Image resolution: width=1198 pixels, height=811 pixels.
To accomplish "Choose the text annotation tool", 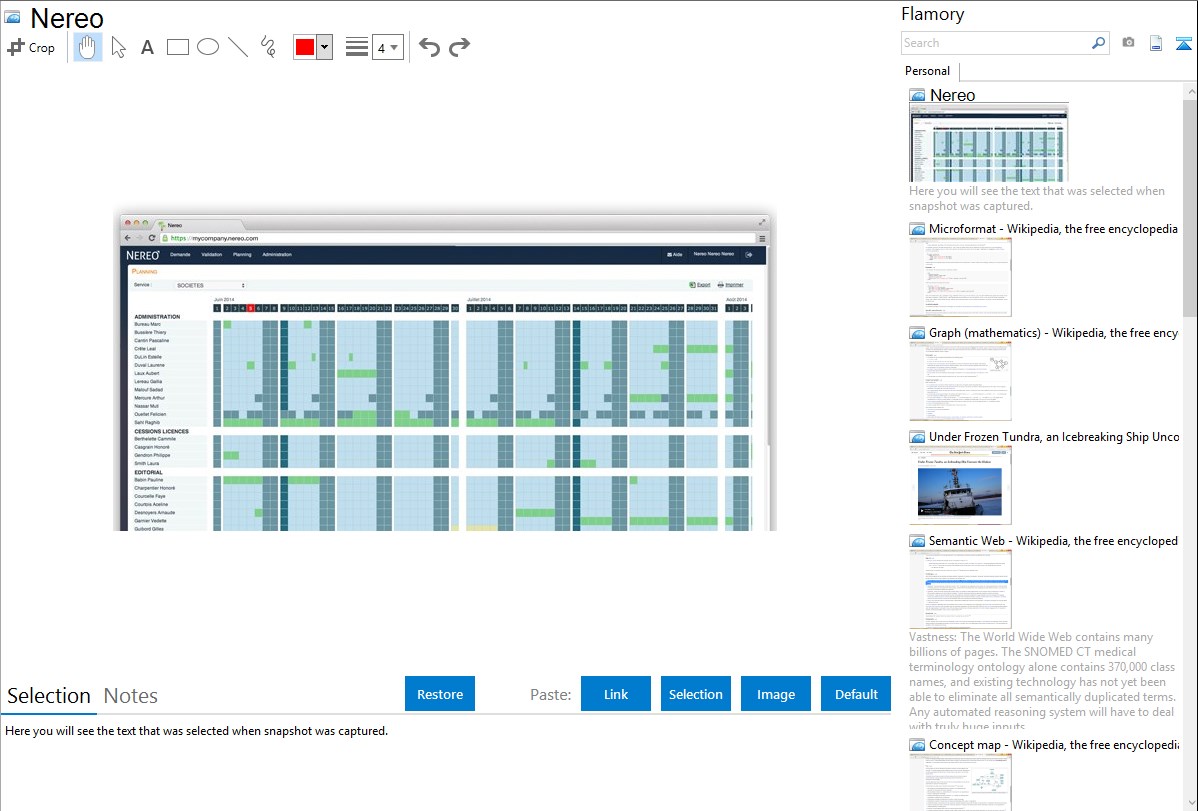I will [x=147, y=47].
